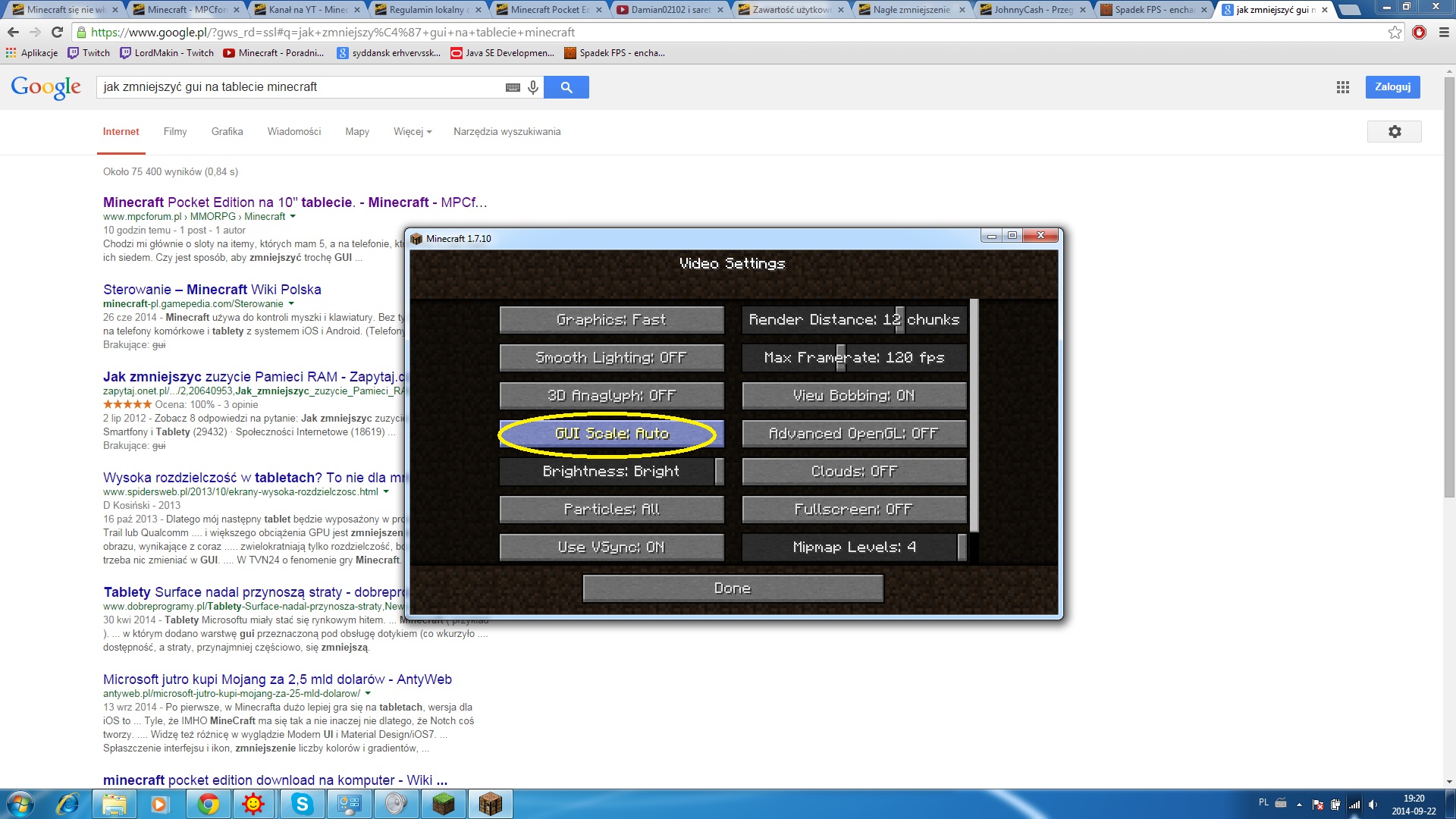The image size is (1456, 819).
Task: Switch Graphics from Fast
Action: [611, 320]
